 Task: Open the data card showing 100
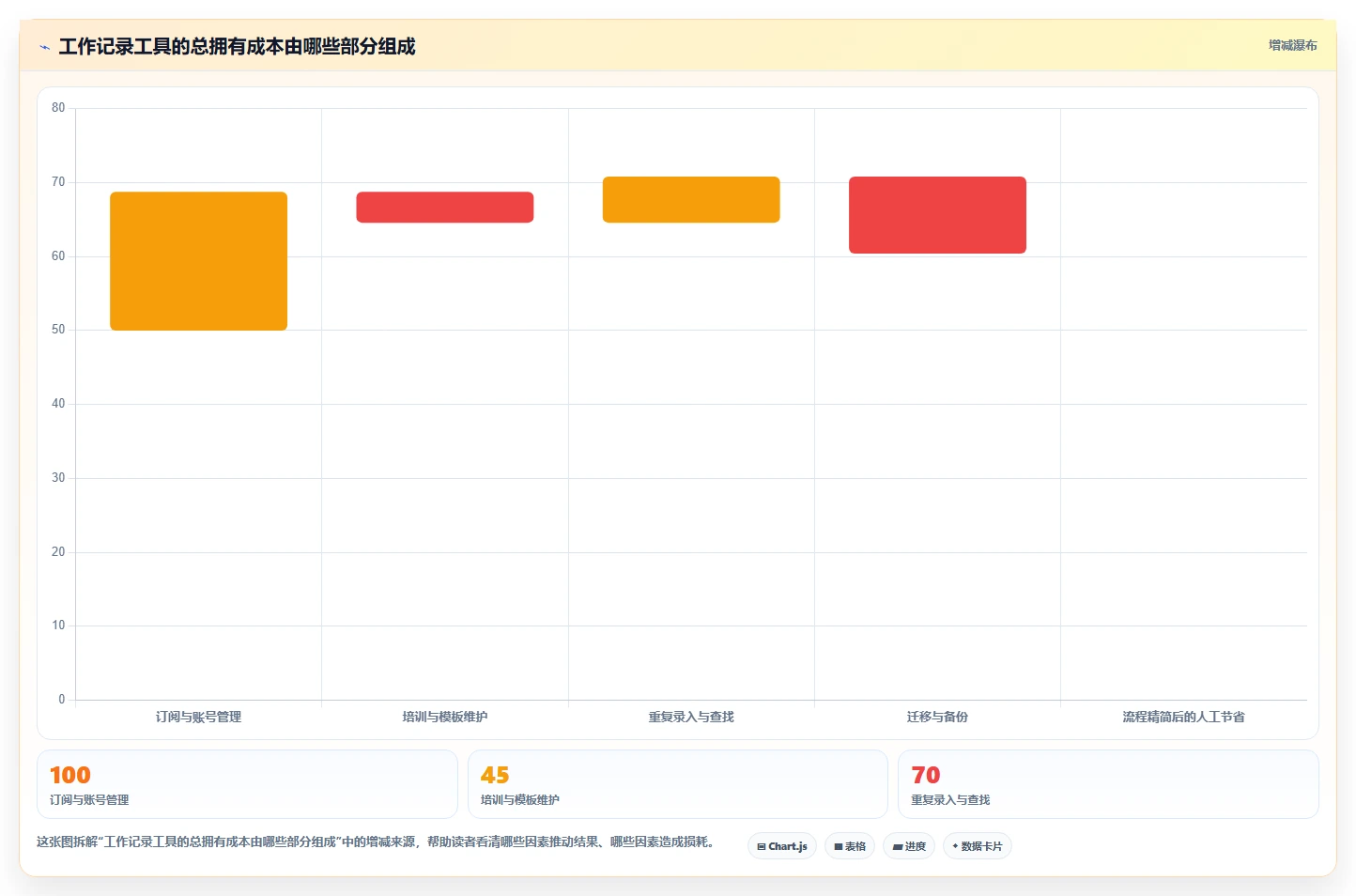[x=247, y=784]
